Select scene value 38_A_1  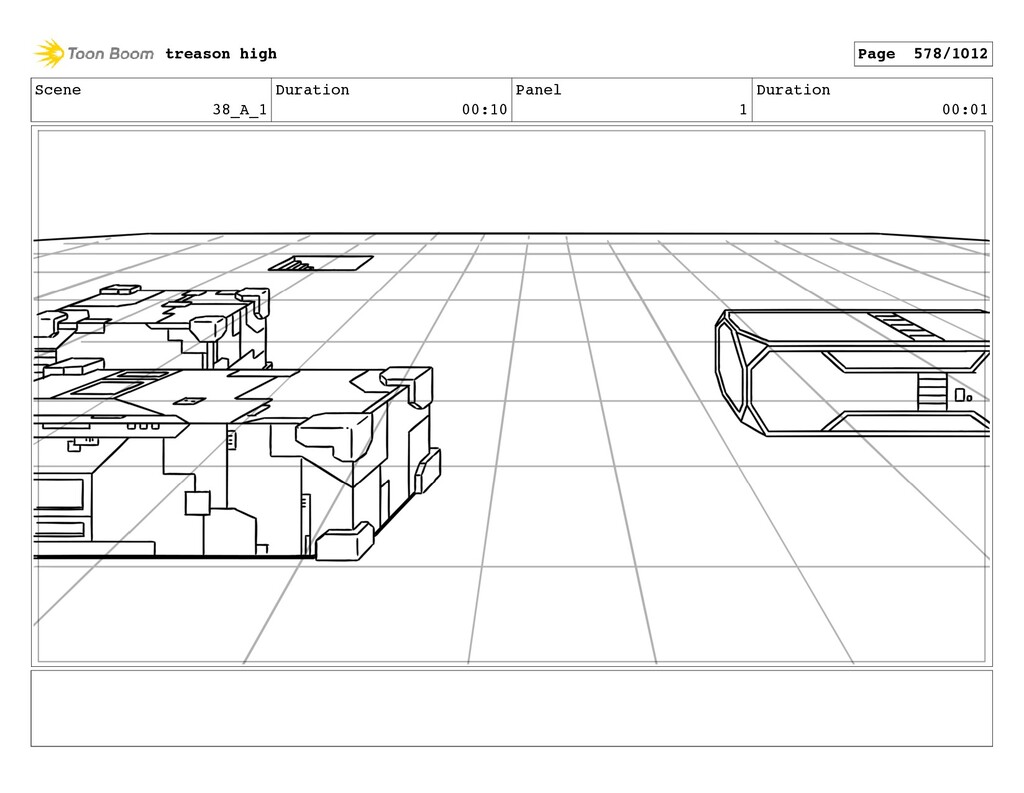240,110
